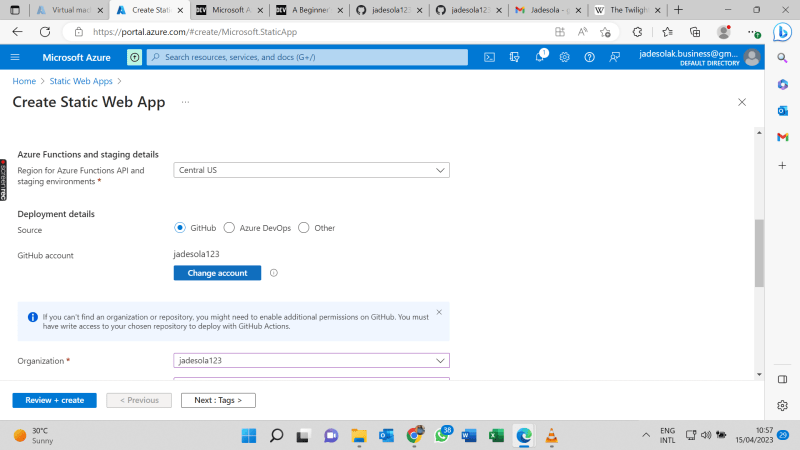The width and height of the screenshot is (800, 450).
Task: Open taskbar Search magnifier
Action: click(276, 436)
